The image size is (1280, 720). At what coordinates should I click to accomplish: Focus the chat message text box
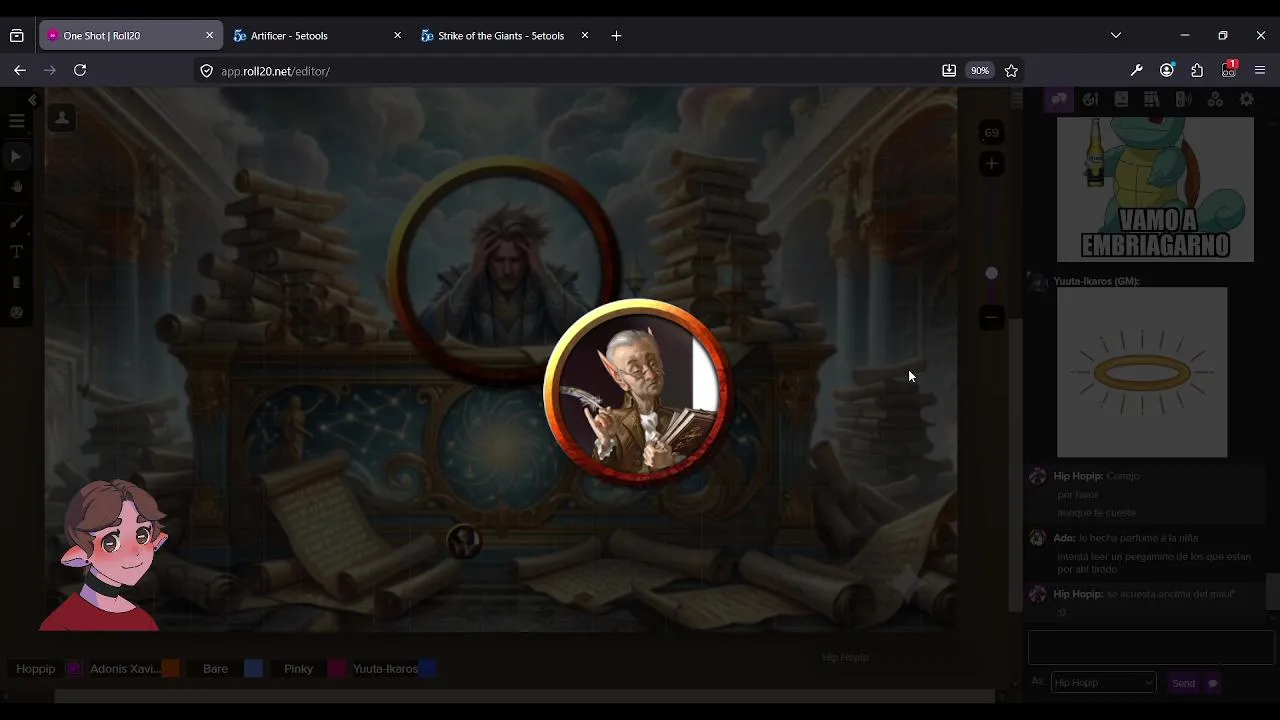1150,648
